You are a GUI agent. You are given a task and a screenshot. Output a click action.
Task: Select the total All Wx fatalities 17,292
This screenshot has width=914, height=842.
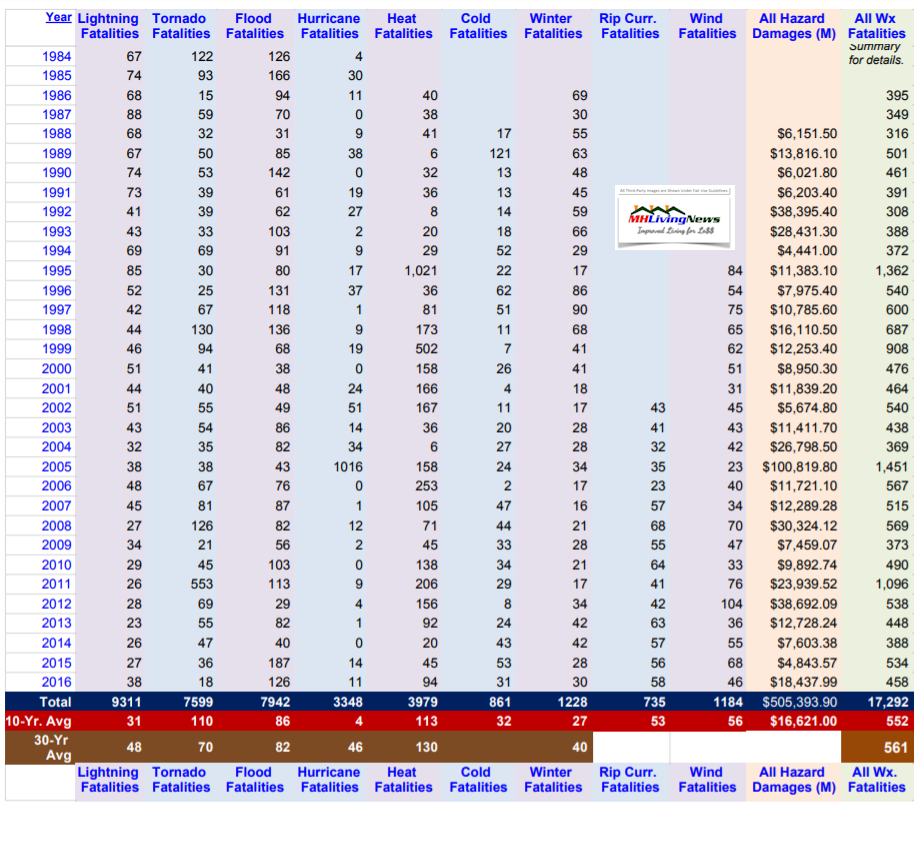pos(888,702)
